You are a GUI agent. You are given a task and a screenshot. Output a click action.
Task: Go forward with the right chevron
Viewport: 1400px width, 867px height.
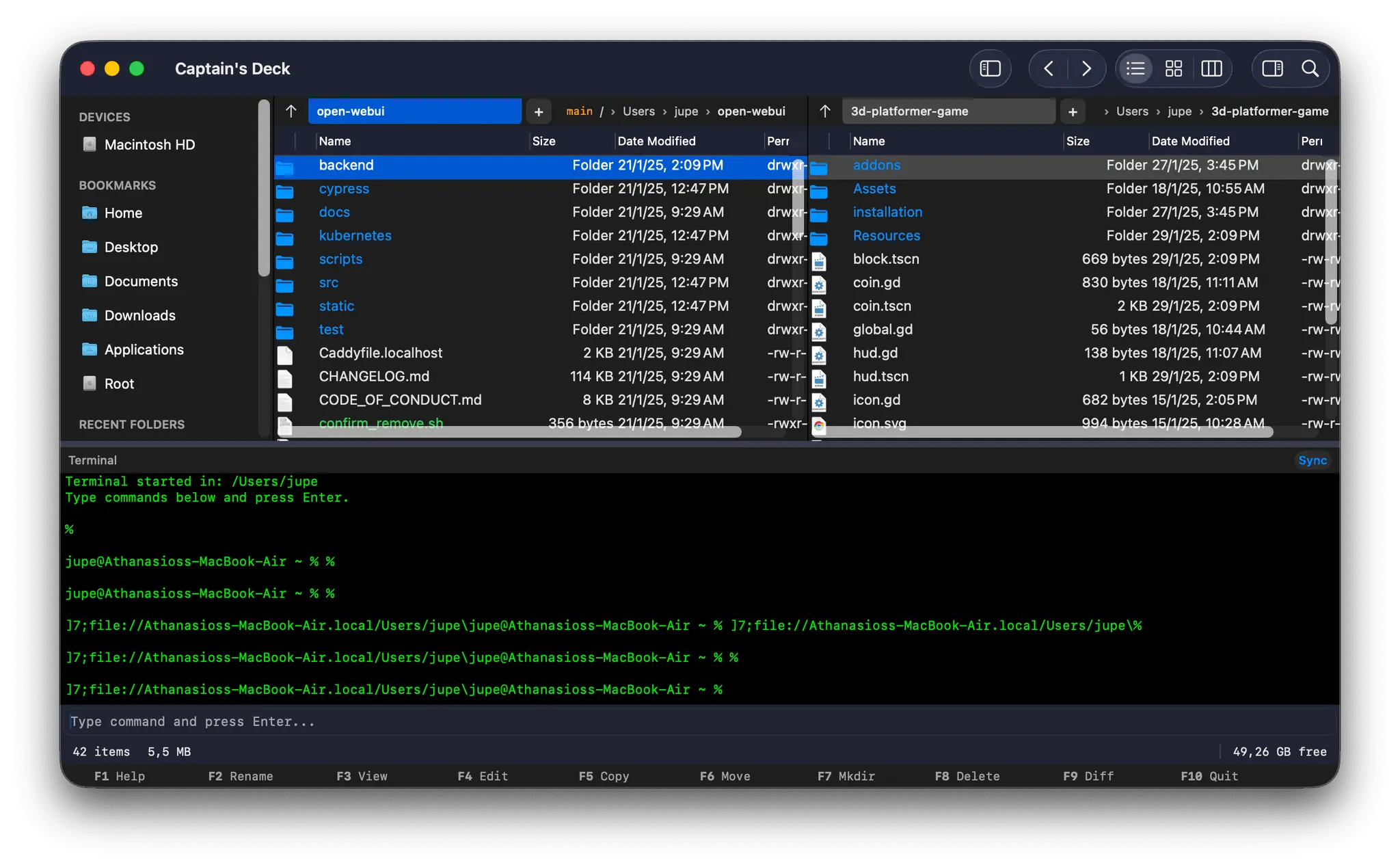[x=1086, y=68]
